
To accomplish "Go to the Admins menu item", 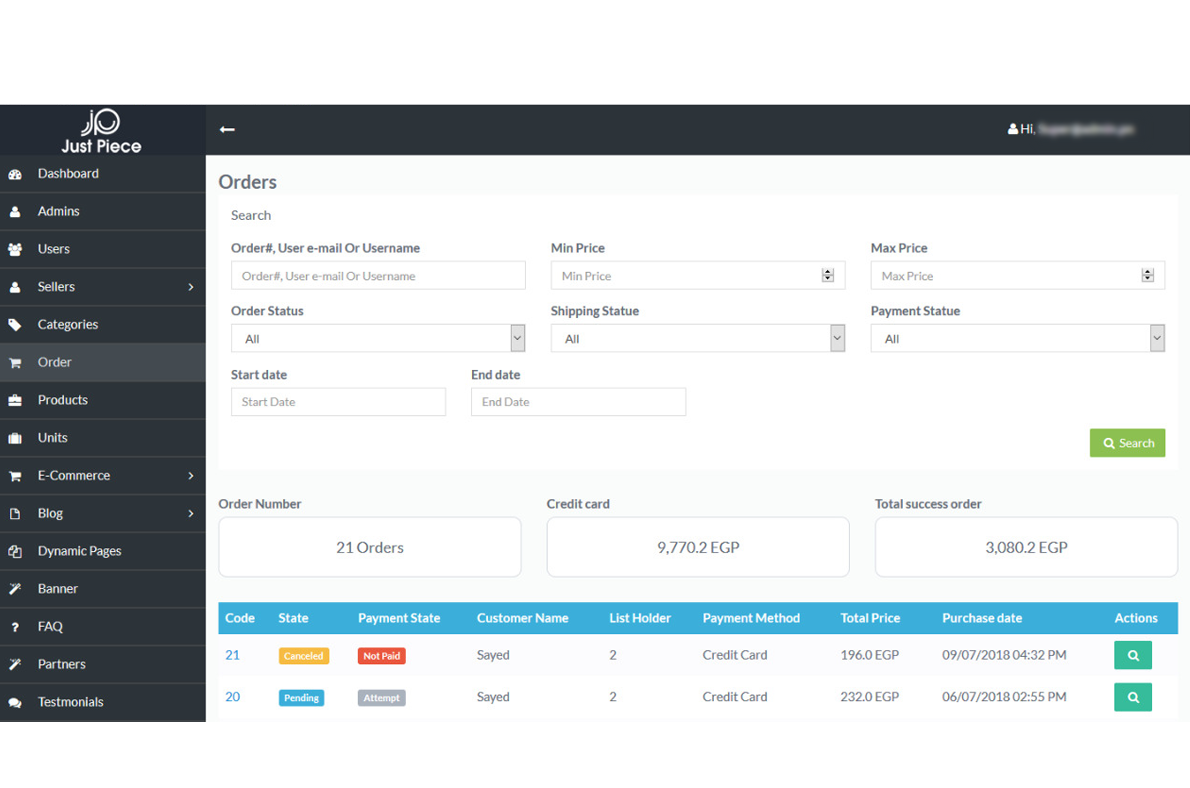I will (x=58, y=211).
